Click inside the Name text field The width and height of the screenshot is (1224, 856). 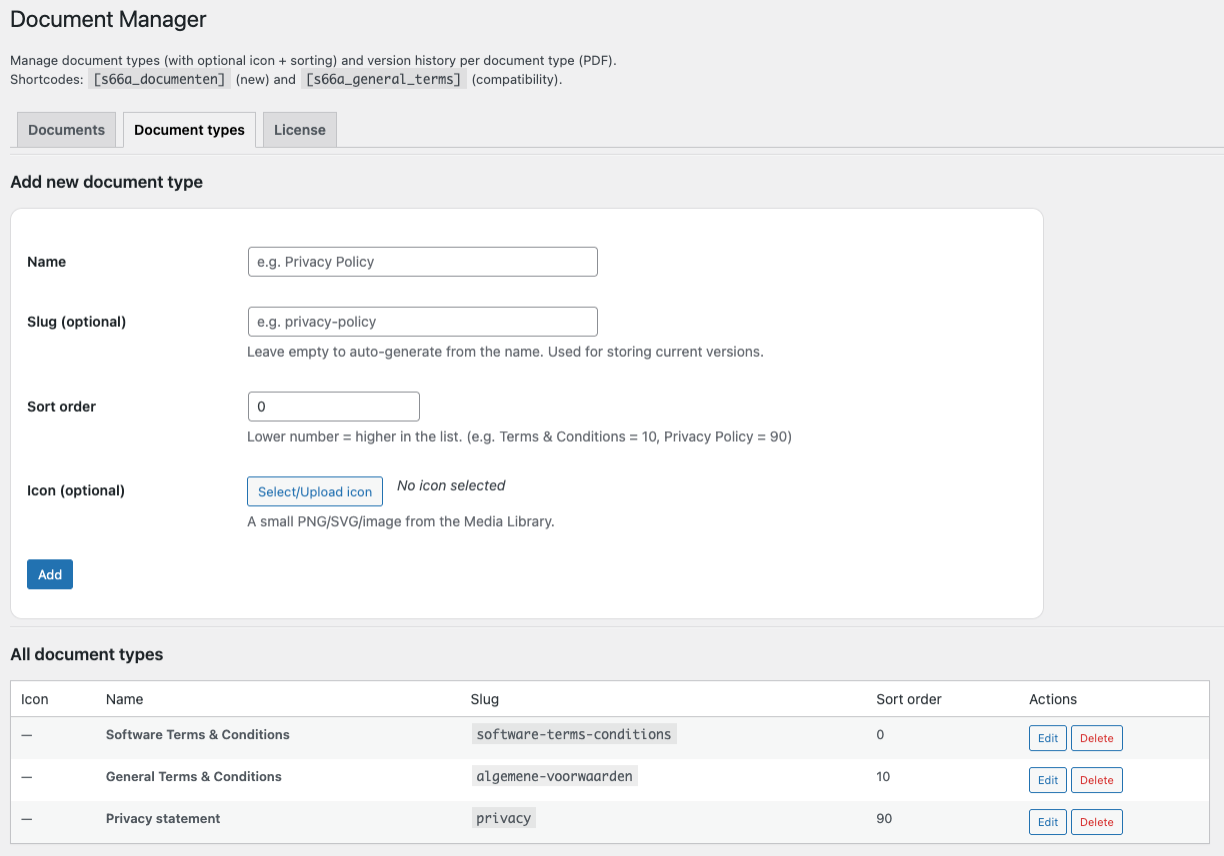(422, 261)
